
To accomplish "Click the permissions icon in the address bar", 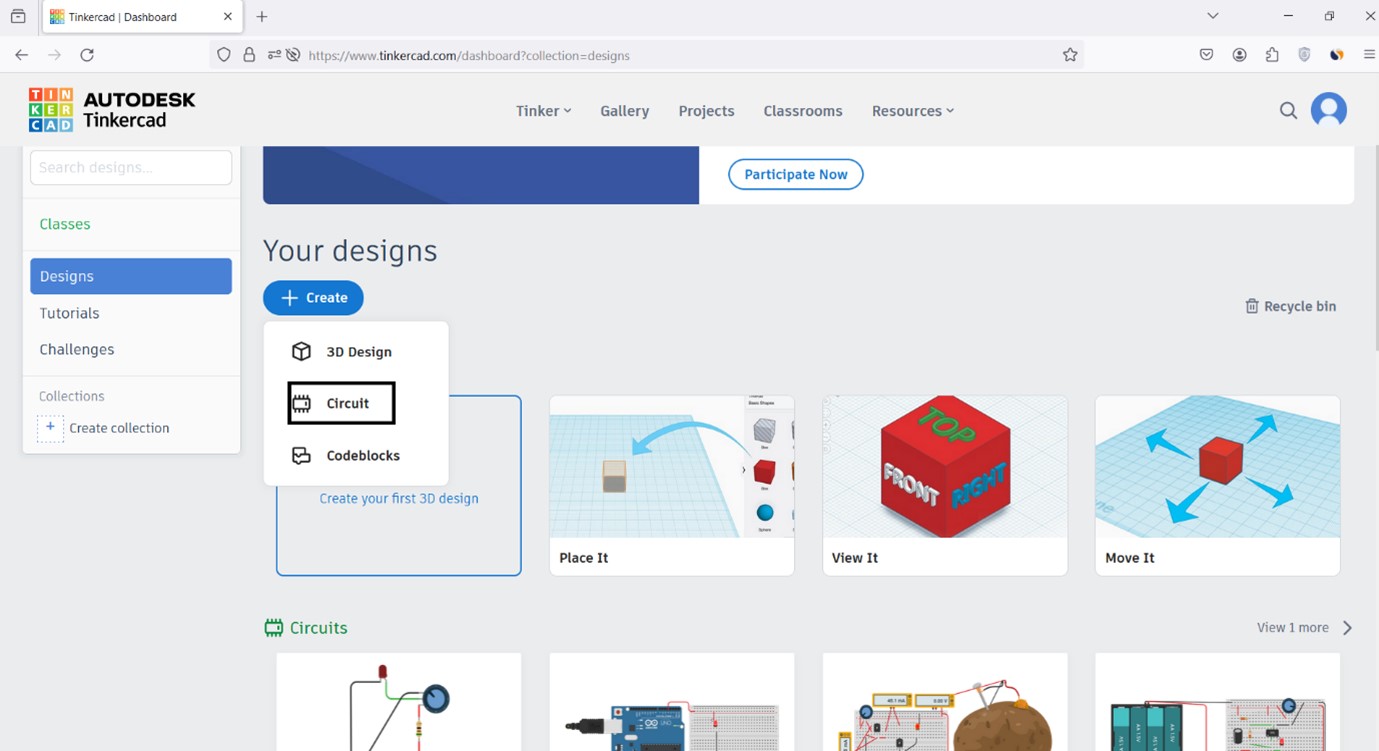I will point(274,55).
